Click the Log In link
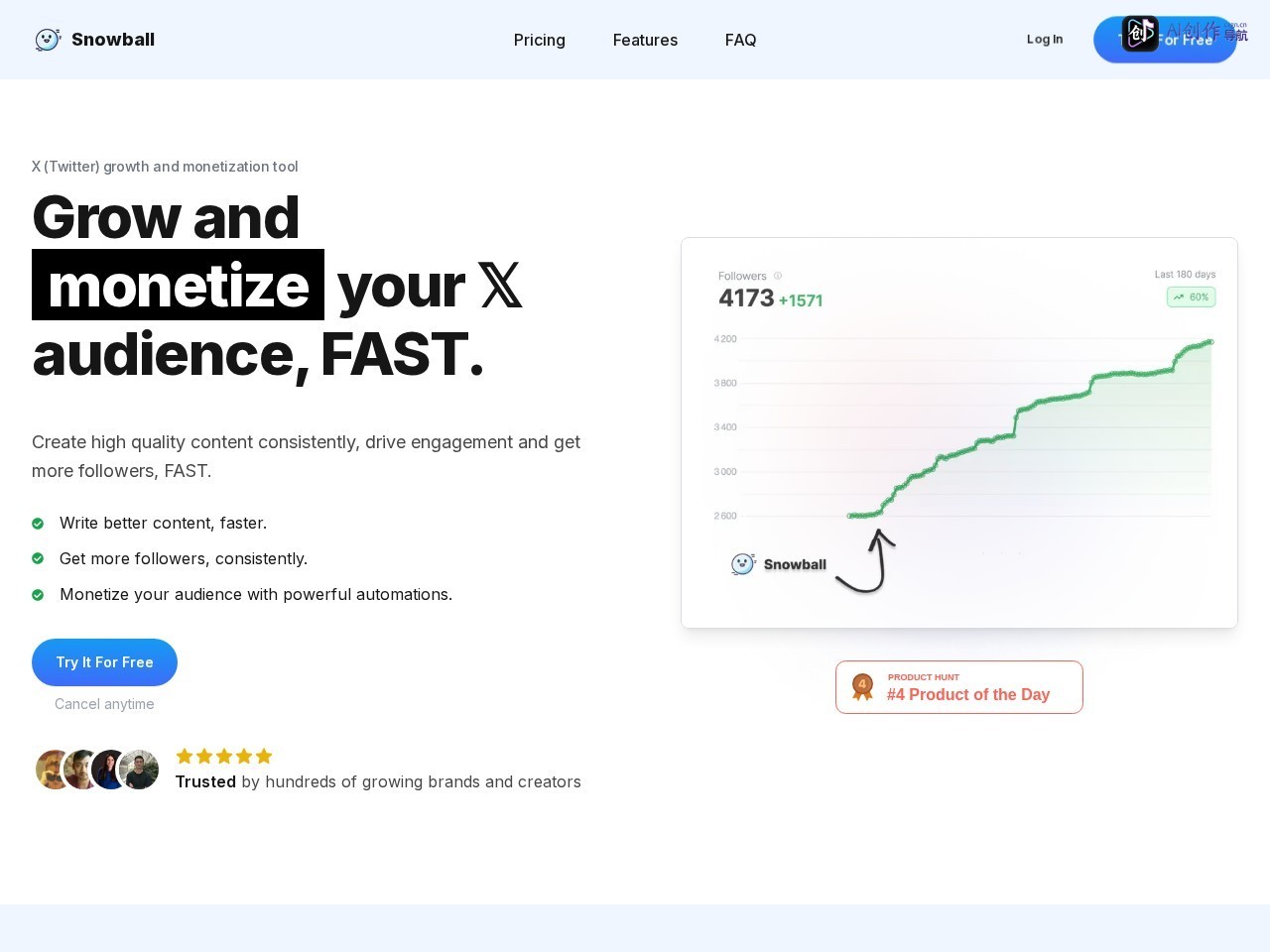The width and height of the screenshot is (1270, 952). tap(1045, 40)
